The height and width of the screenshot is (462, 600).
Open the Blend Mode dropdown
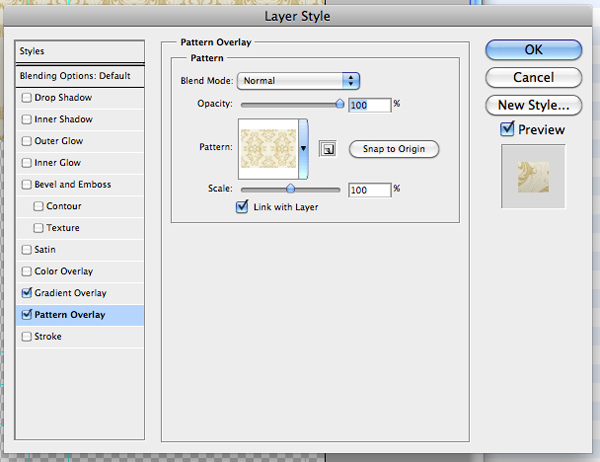(298, 81)
